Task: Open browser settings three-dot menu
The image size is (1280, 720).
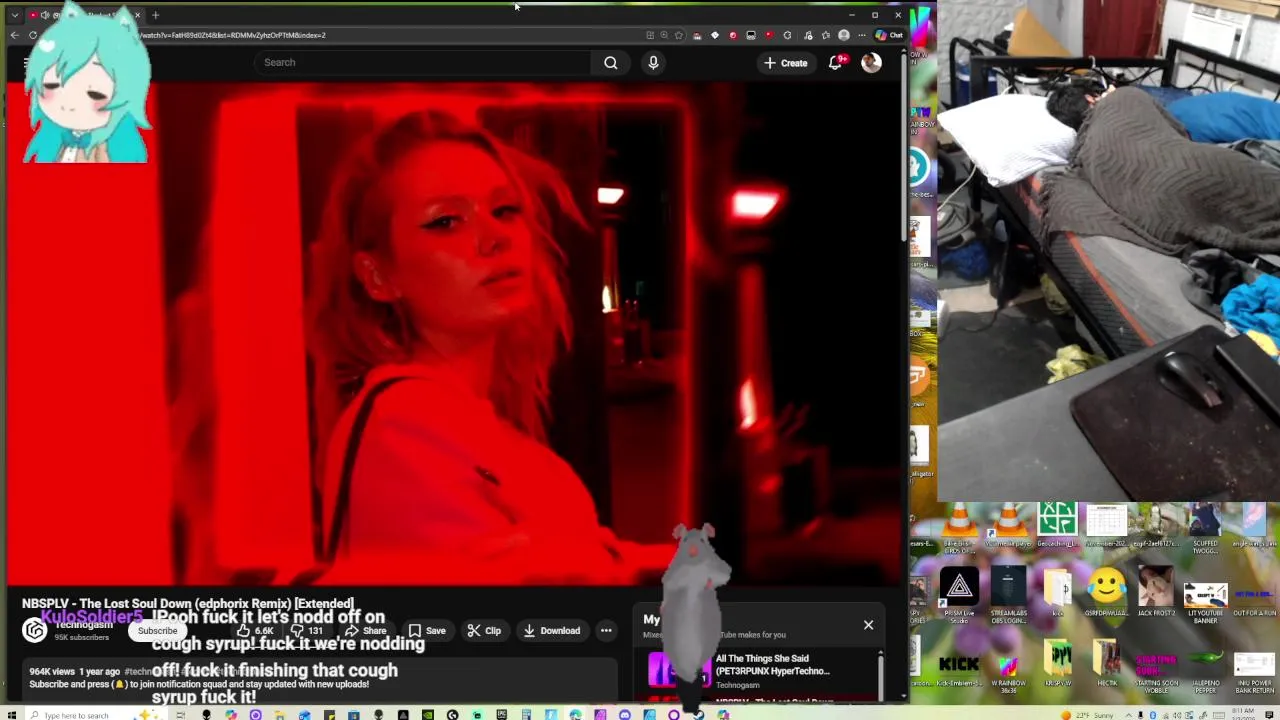Action: [x=862, y=35]
